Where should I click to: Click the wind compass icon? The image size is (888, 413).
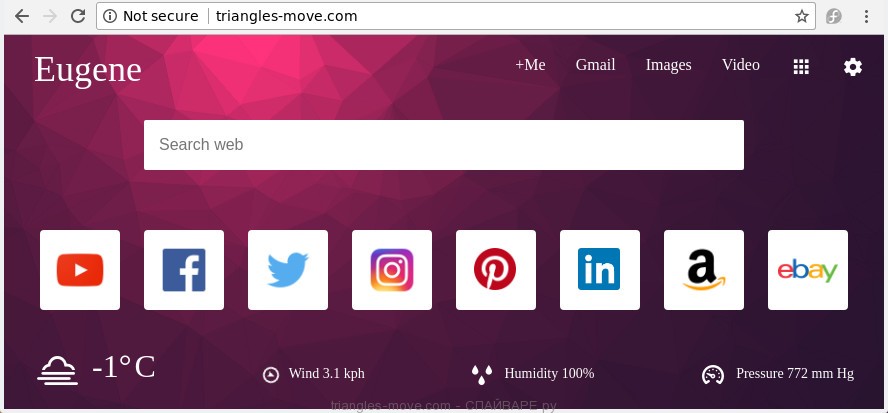click(271, 374)
